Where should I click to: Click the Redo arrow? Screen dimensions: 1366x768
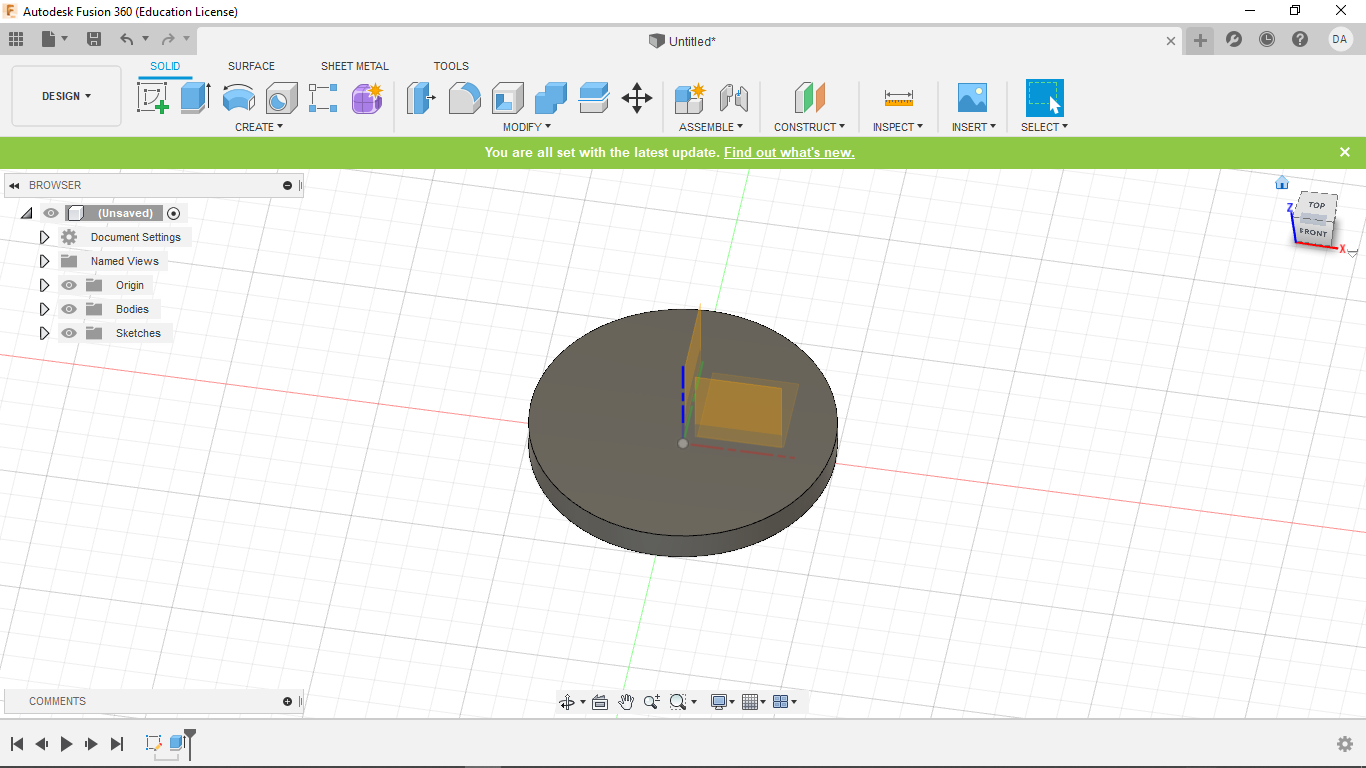pyautogui.click(x=168, y=39)
